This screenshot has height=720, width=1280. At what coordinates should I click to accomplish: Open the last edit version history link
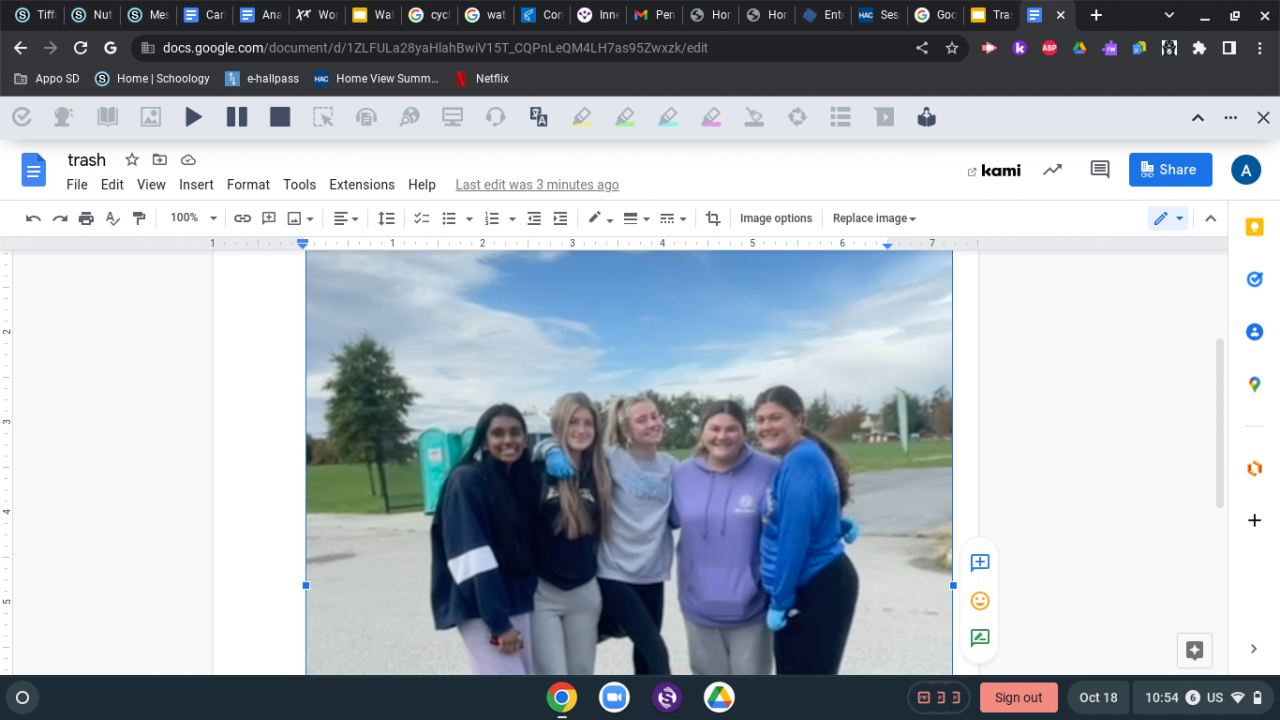[x=537, y=185]
